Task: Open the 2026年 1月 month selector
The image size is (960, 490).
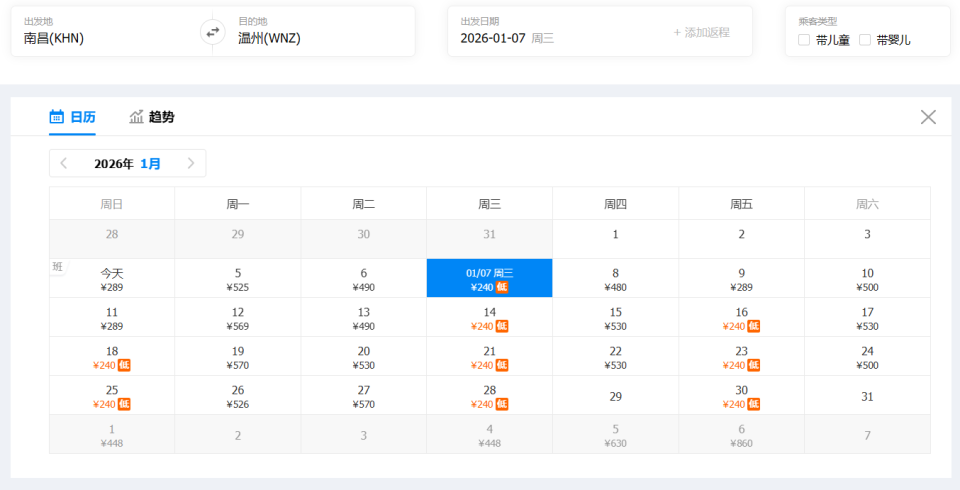Action: pyautogui.click(x=127, y=163)
